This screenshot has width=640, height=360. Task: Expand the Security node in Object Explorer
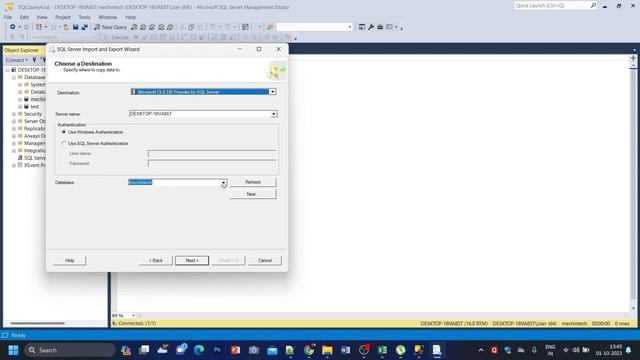tap(14, 114)
